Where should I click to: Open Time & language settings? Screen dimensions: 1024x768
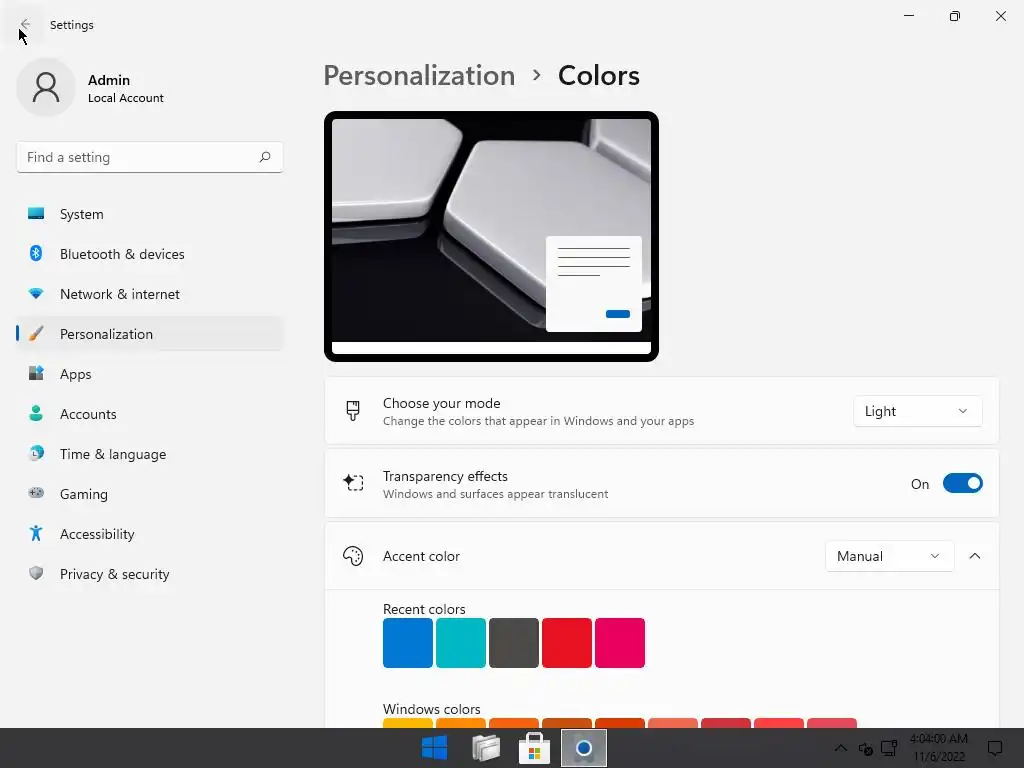tap(150, 454)
